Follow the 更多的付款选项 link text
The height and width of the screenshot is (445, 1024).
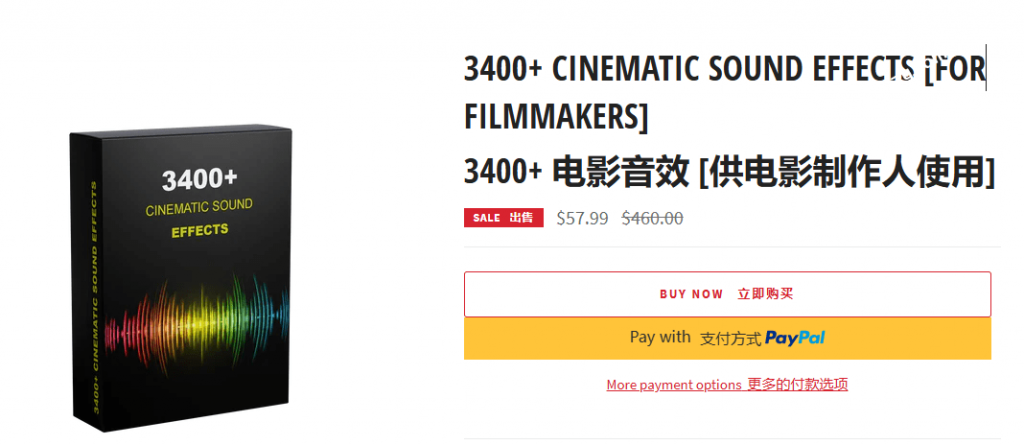click(797, 384)
